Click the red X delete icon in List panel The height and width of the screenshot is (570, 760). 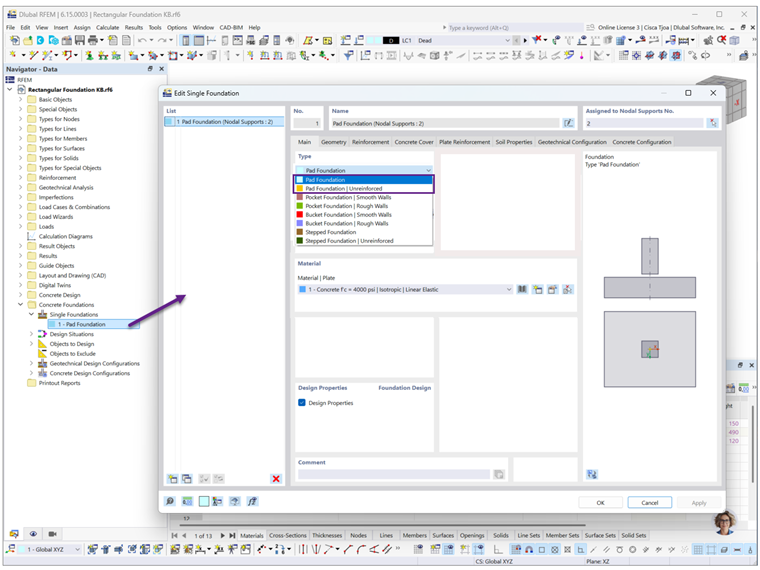(x=276, y=478)
